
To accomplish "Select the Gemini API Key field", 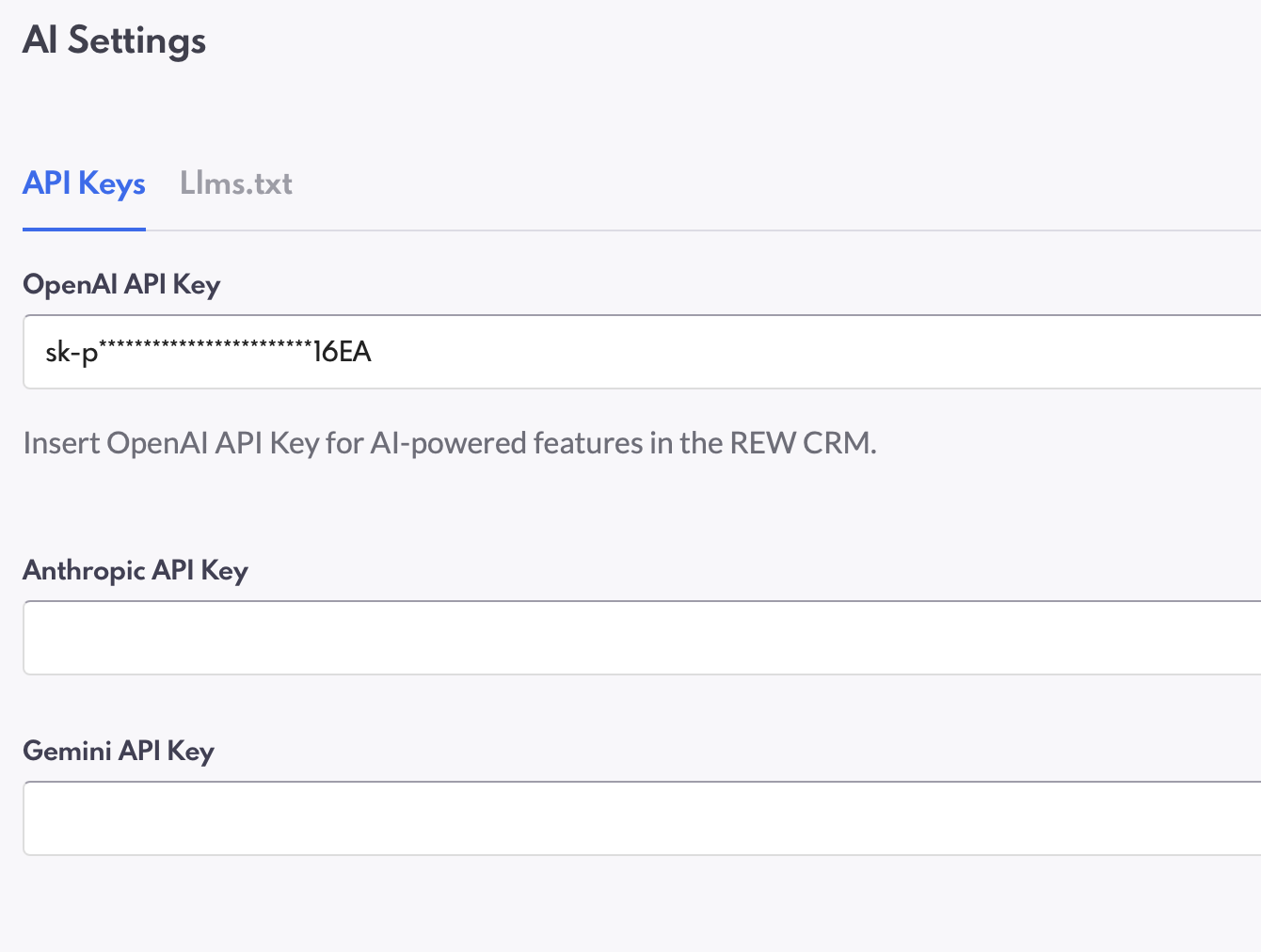I will (x=642, y=818).
